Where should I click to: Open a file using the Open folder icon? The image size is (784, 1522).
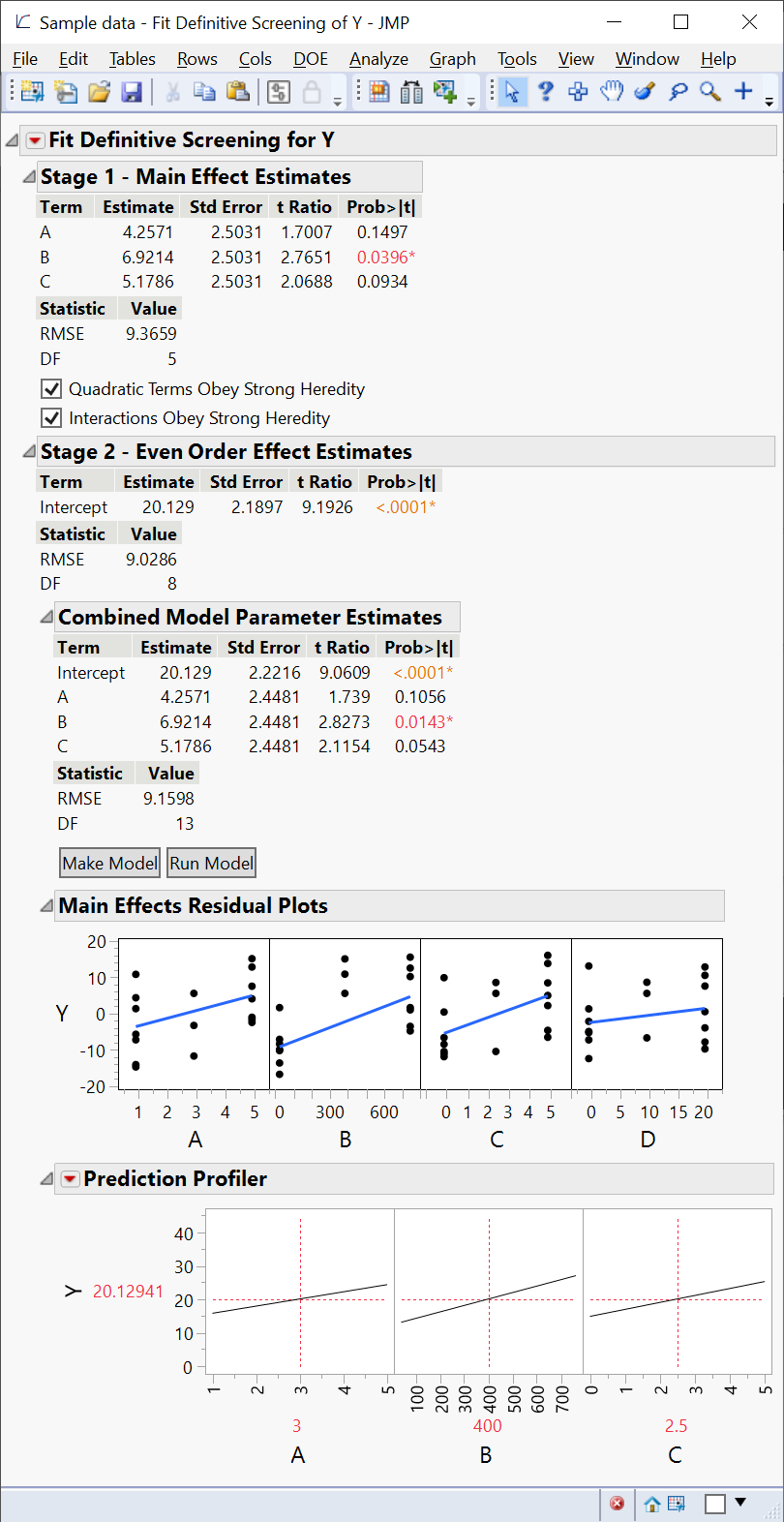101,91
